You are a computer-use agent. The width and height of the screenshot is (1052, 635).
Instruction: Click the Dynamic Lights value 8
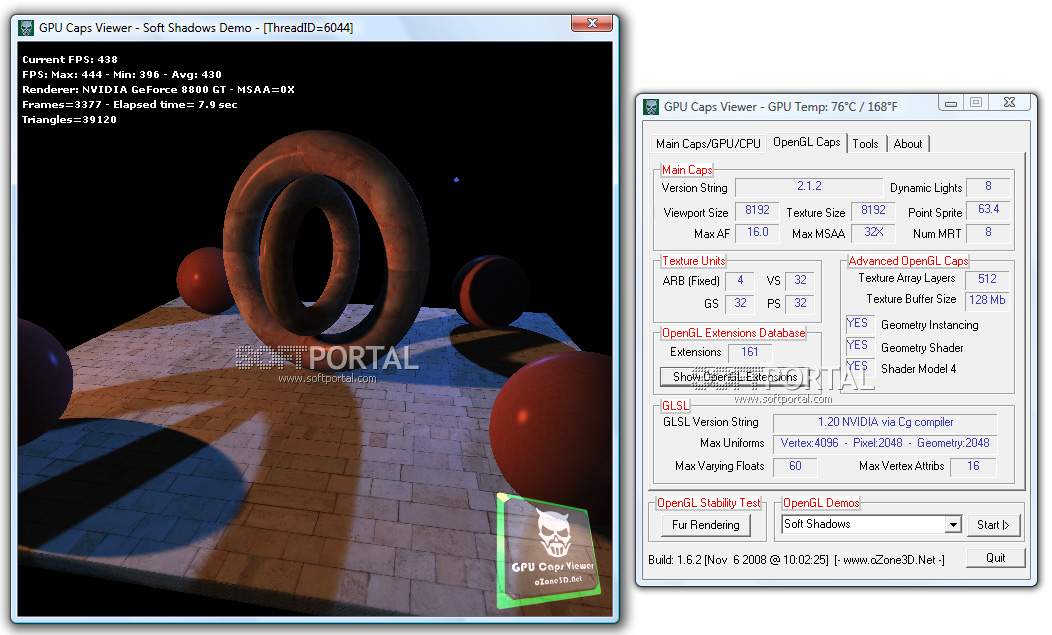pyautogui.click(x=988, y=187)
